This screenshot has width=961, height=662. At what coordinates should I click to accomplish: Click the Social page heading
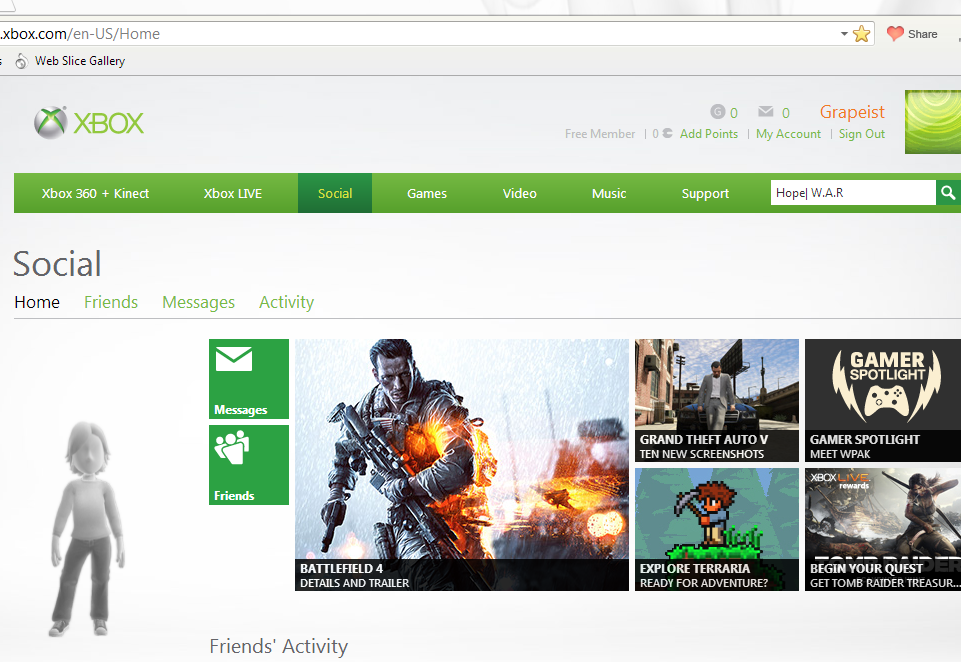58,264
